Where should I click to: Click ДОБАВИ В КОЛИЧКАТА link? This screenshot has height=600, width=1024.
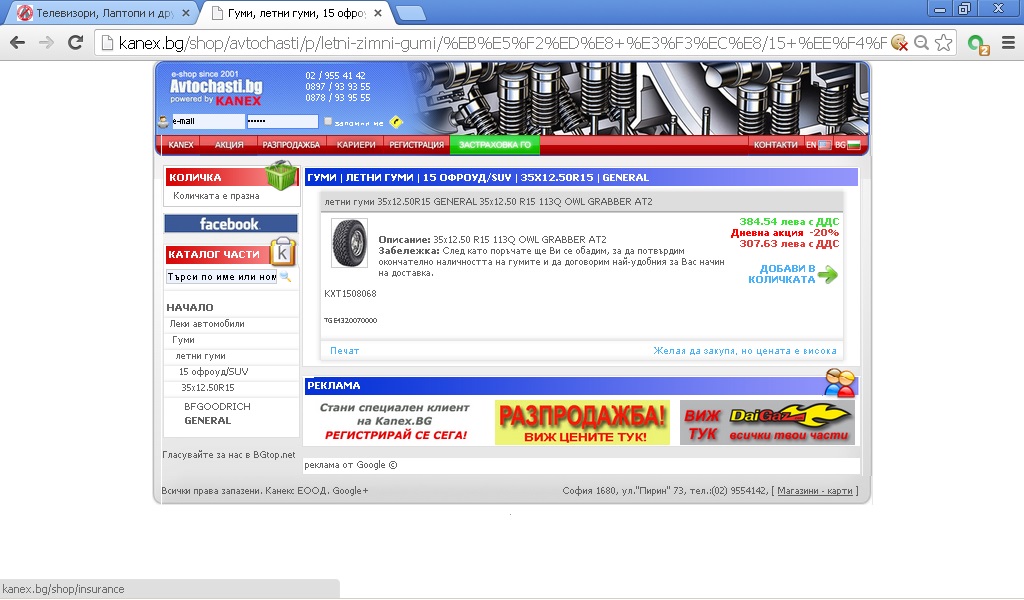pyautogui.click(x=782, y=274)
